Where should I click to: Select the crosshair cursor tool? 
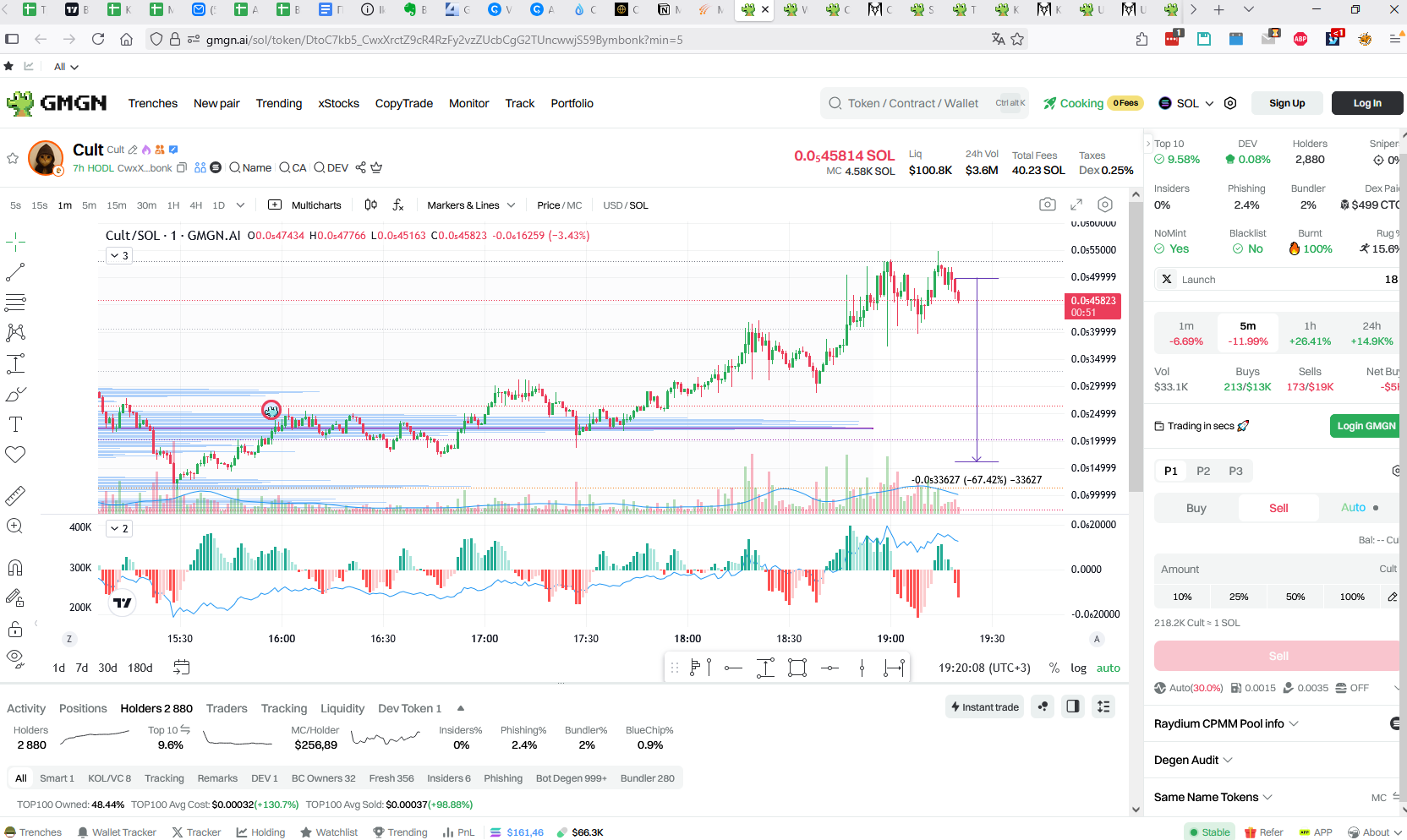click(15, 243)
